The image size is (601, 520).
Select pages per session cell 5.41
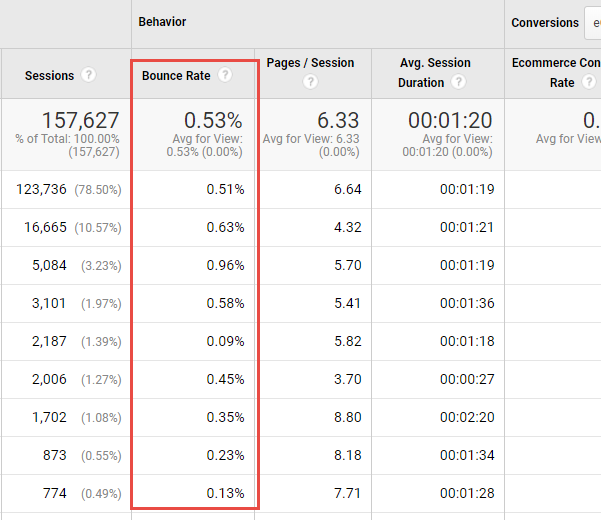click(347, 303)
